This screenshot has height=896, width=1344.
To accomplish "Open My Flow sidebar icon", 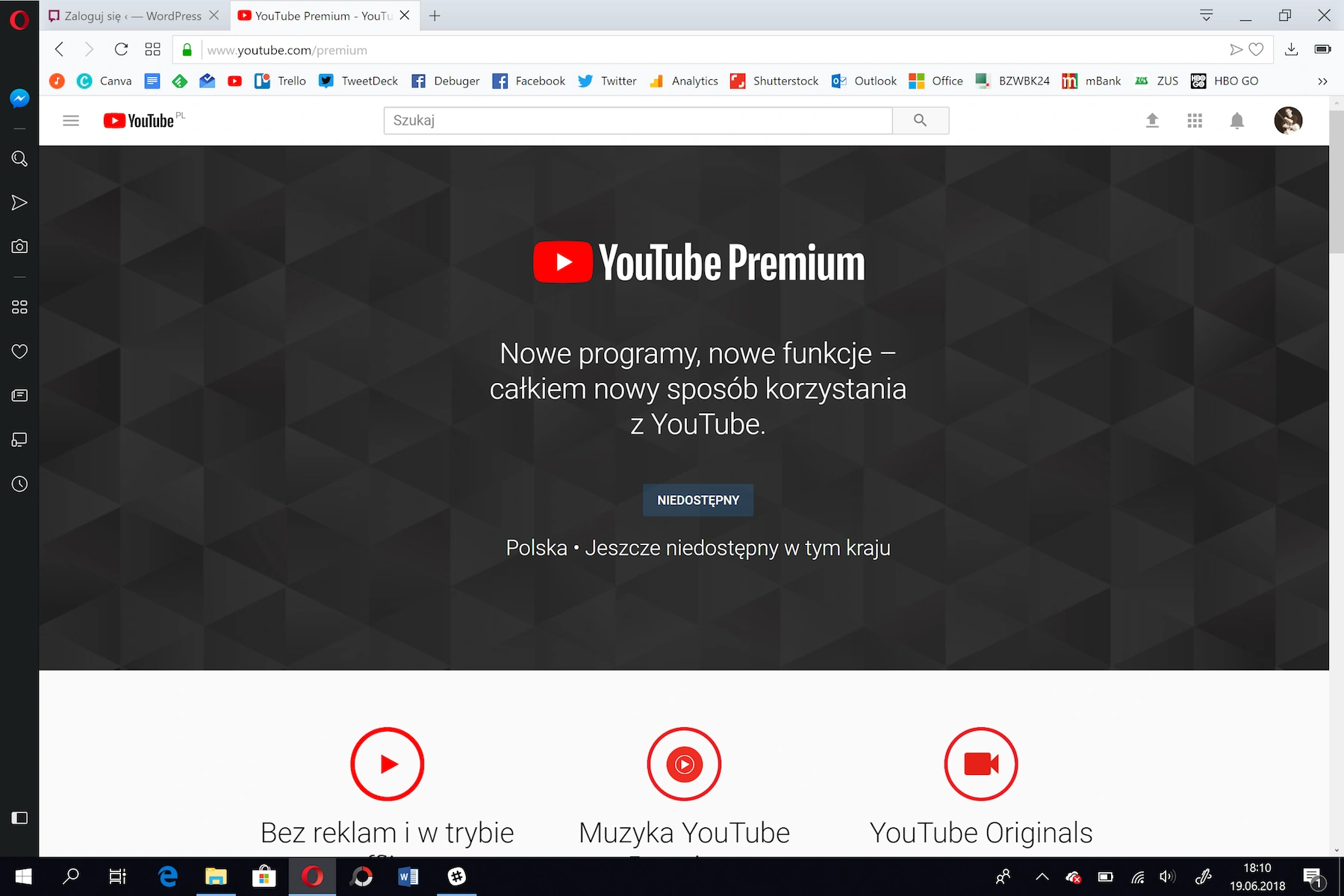I will pos(19,202).
